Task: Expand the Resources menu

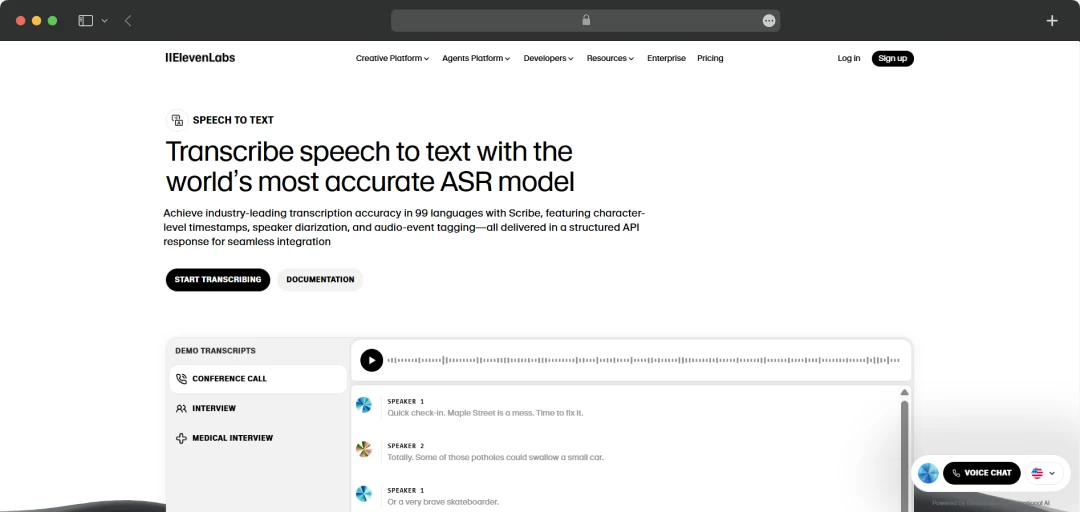Action: pos(610,59)
